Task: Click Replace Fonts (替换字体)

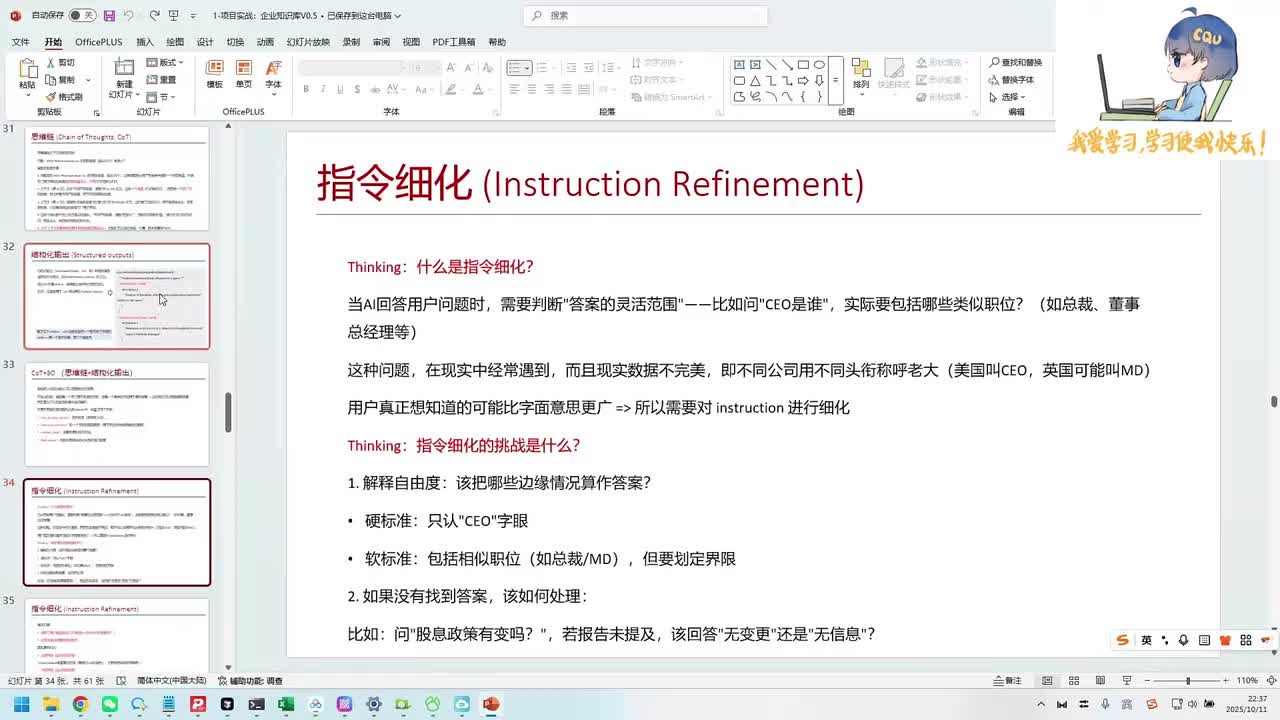Action: (x=1011, y=80)
